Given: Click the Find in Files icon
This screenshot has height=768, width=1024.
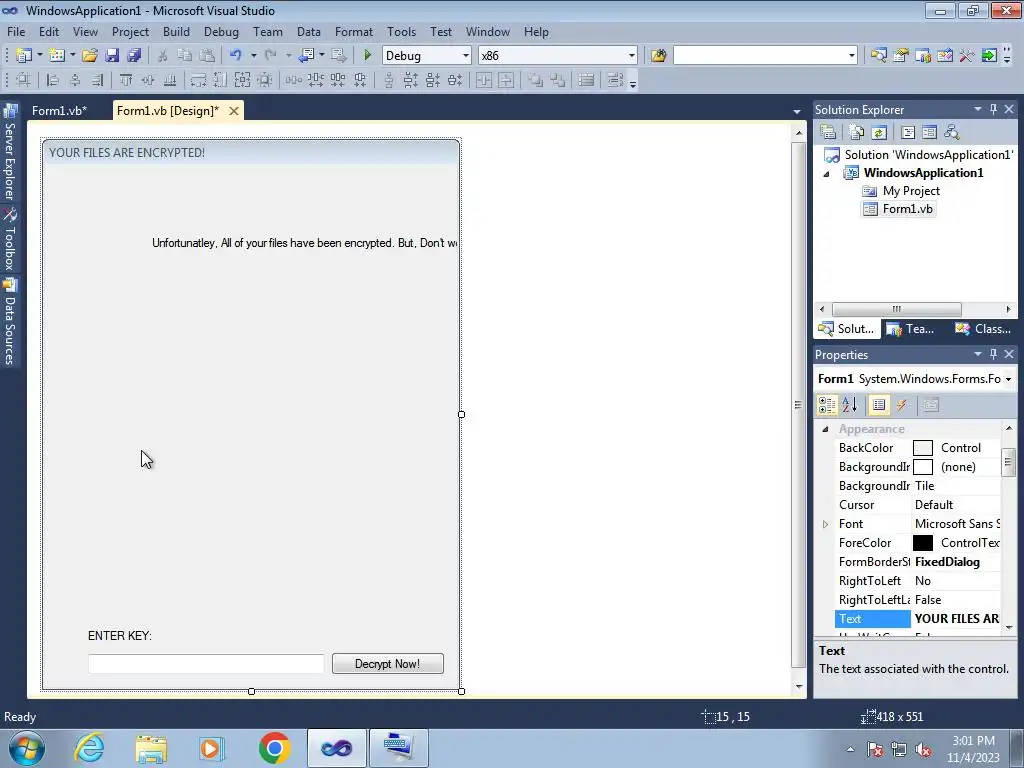Looking at the screenshot, I should (658, 56).
